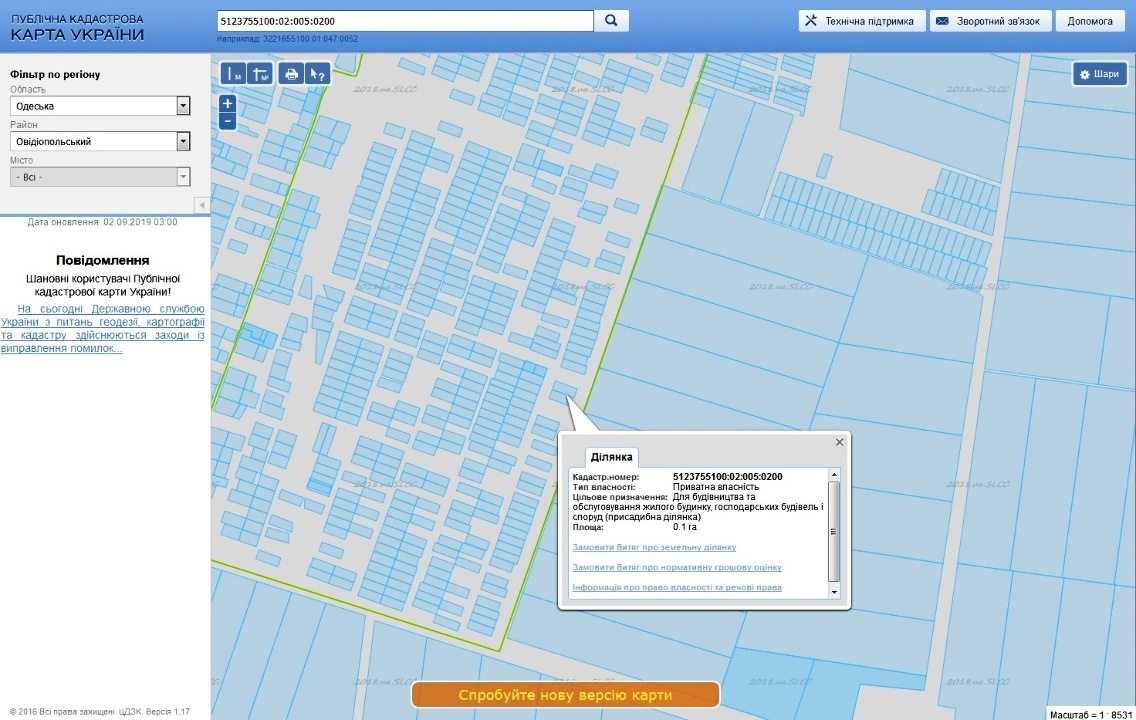The width and height of the screenshot is (1136, 720).
Task: Close the Ділянка info popup
Action: [839, 442]
